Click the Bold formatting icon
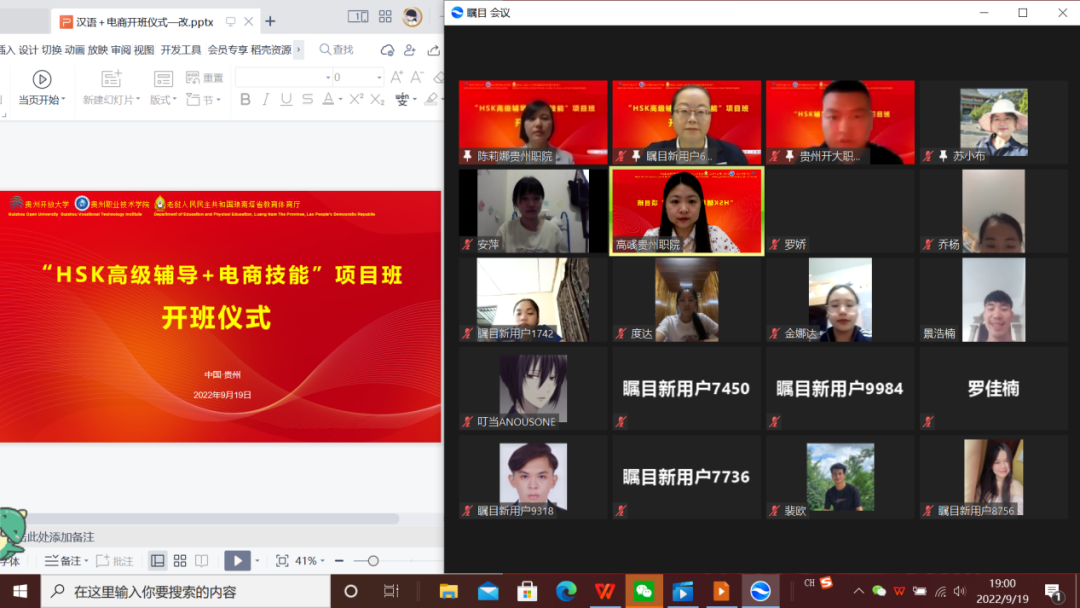Viewport: 1080px width, 608px height. tap(245, 99)
